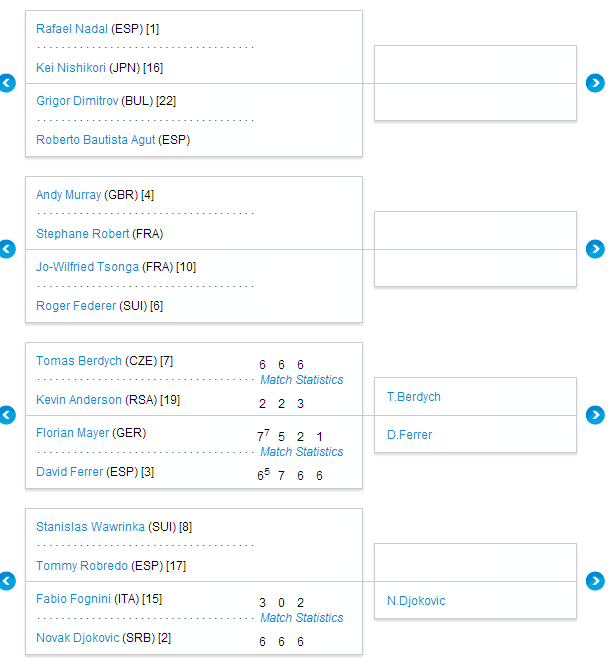
Task: Click left arrow beside Wawrinka–Robredo bracket
Action: (x=8, y=581)
